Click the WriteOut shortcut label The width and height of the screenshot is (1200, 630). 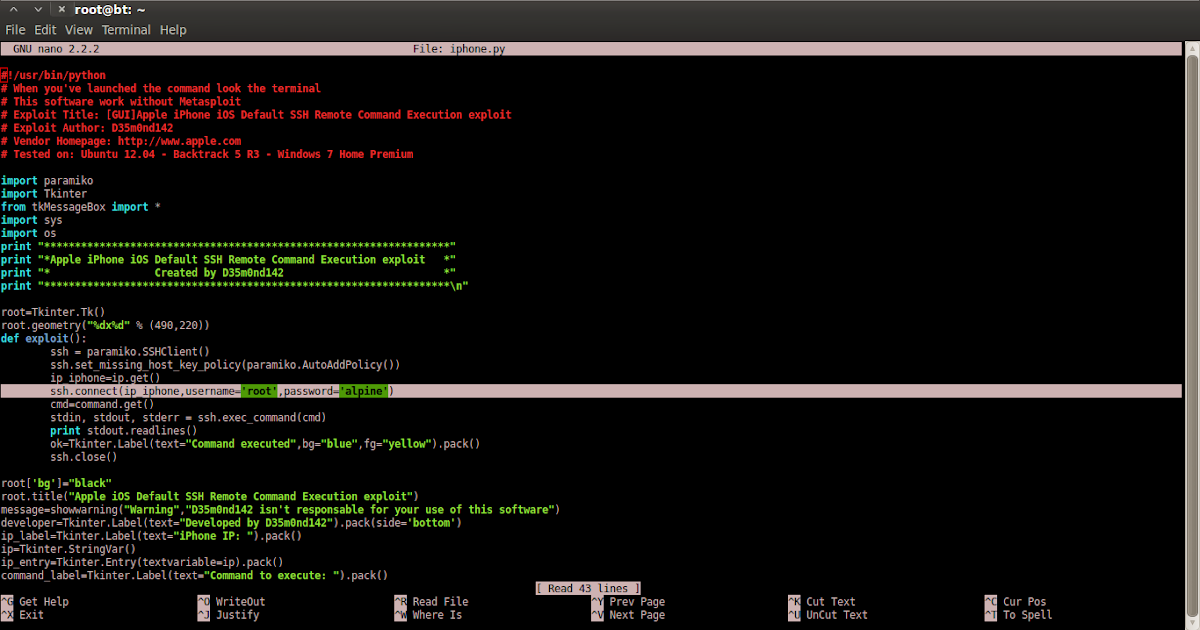[240, 602]
